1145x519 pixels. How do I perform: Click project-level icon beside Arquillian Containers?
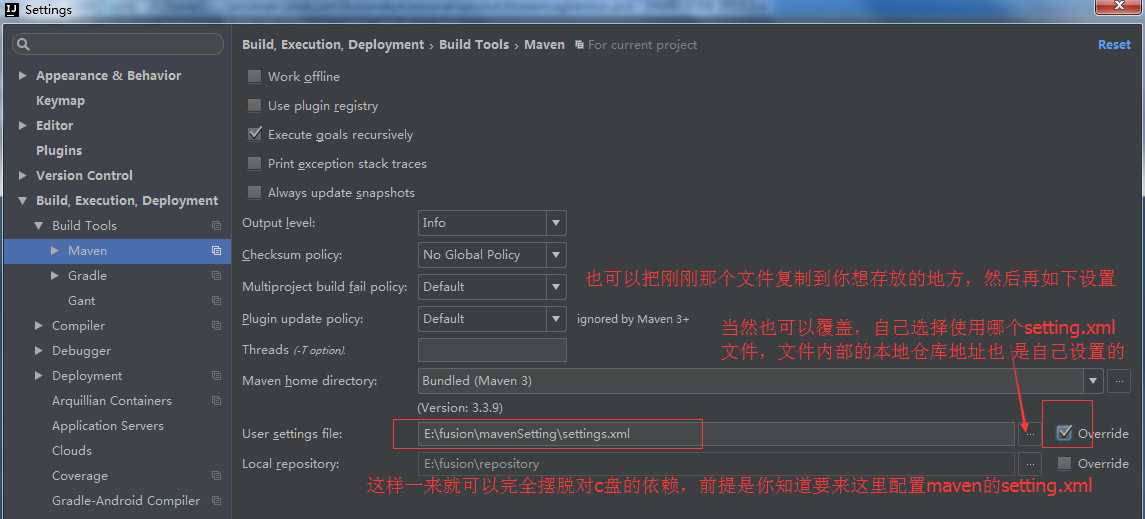point(216,401)
